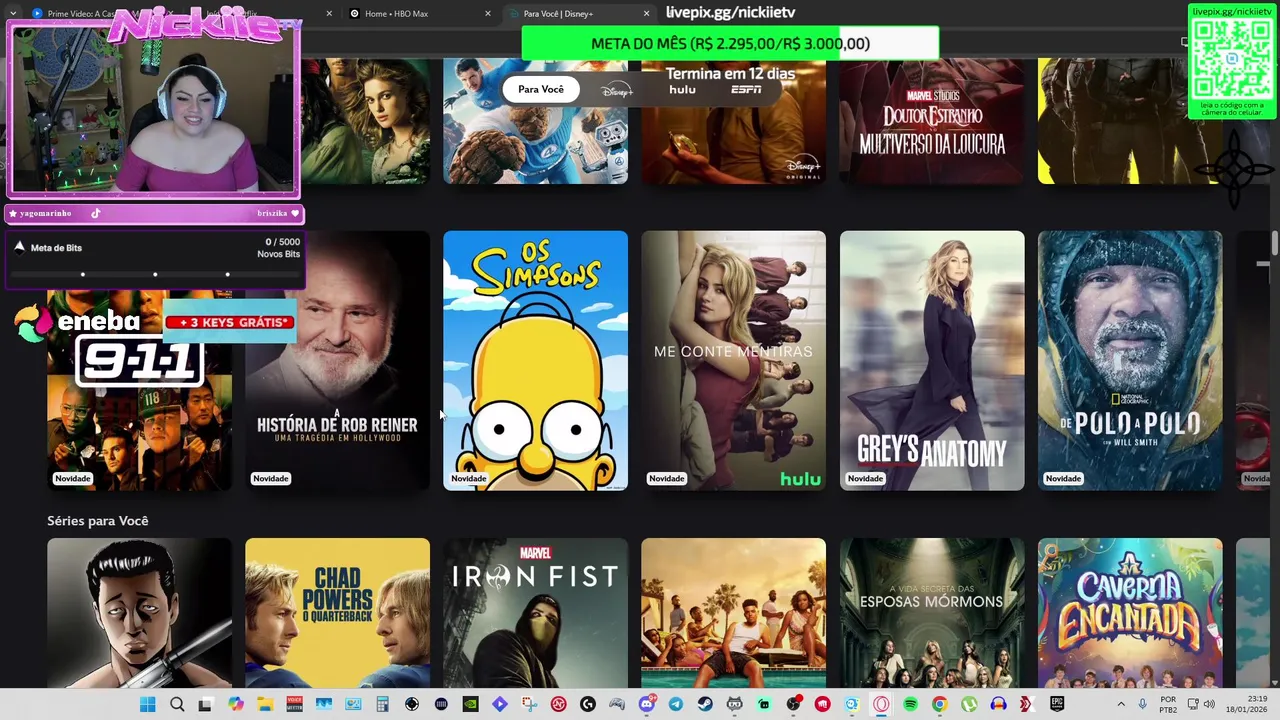Open the Caverna Encantada poster
Screen dimensions: 1280x720
point(1130,613)
